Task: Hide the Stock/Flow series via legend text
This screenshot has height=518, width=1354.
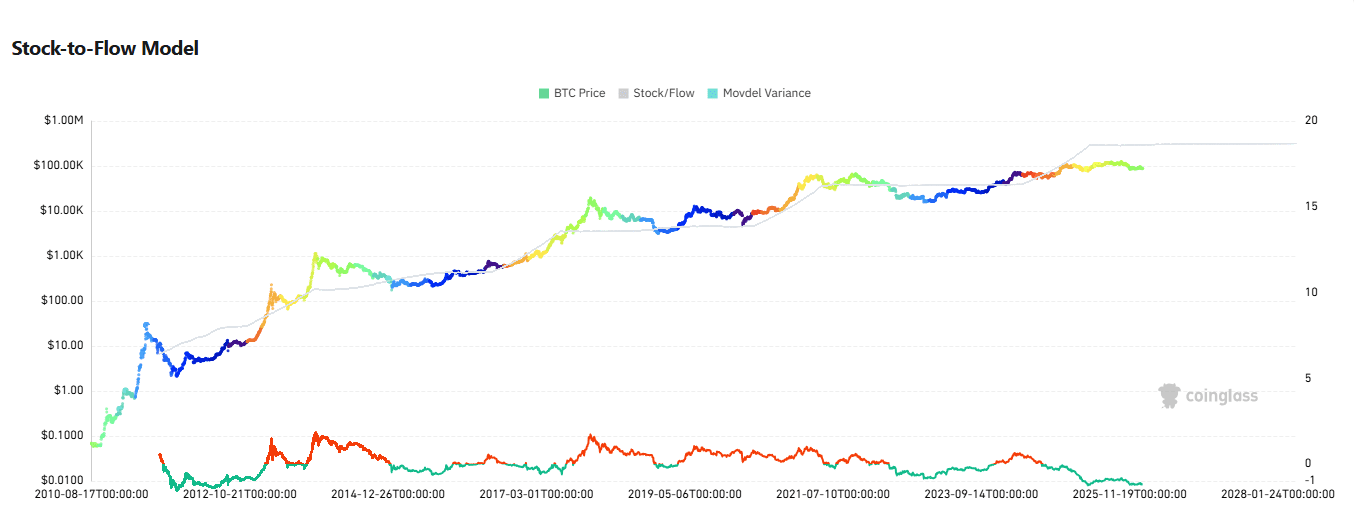Action: point(663,93)
